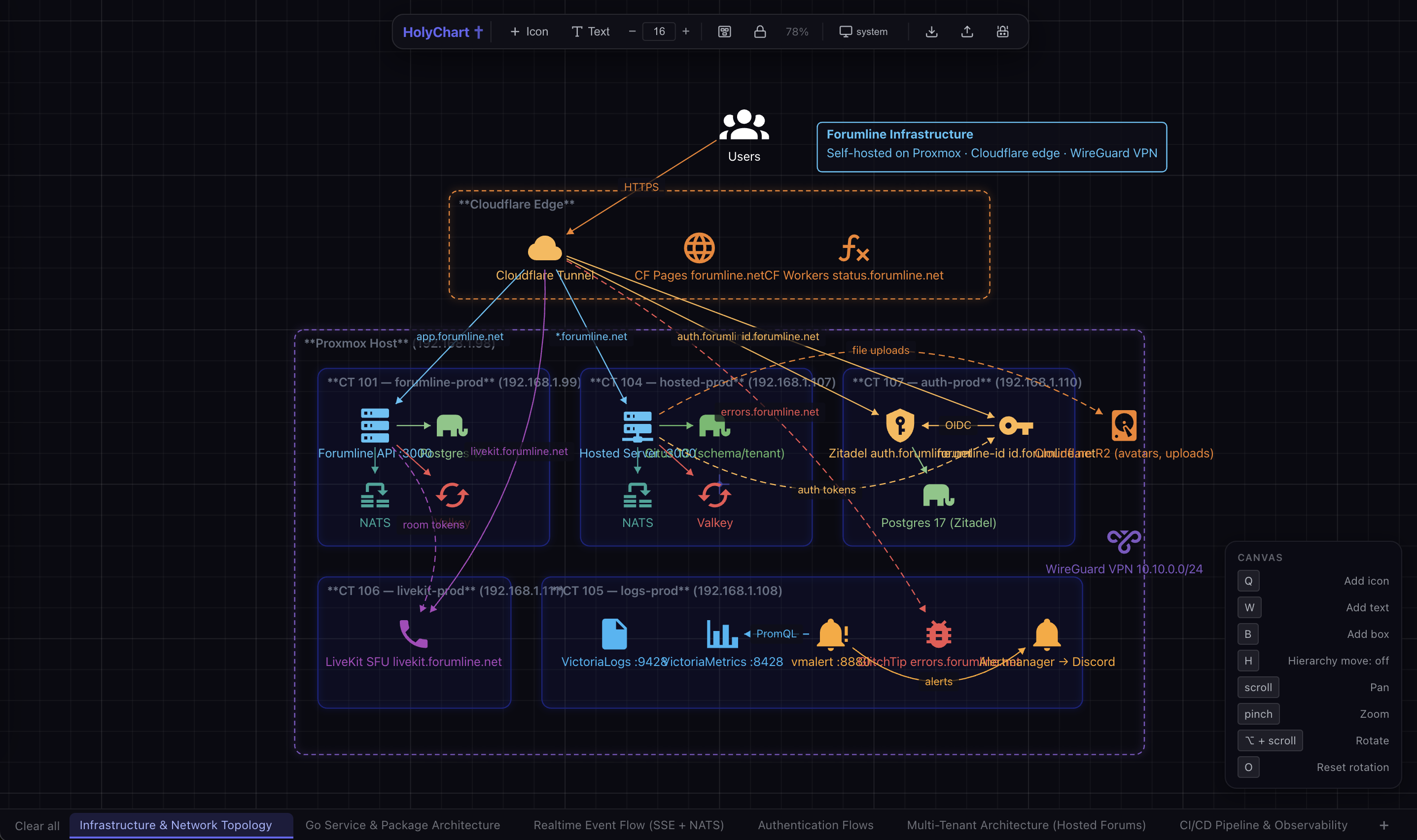Select the CF Pages globe icon

tap(699, 248)
